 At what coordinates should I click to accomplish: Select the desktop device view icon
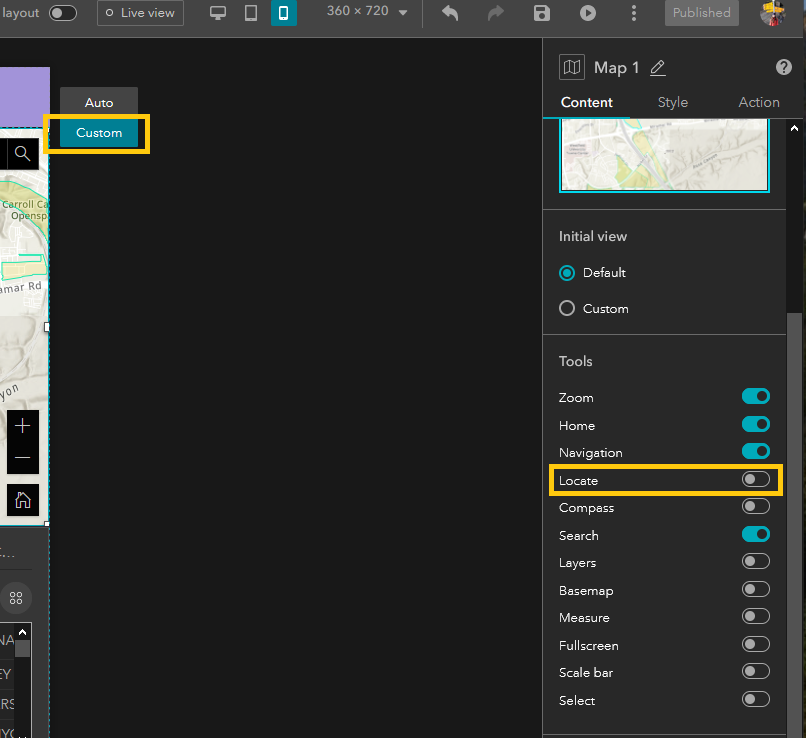pos(218,13)
